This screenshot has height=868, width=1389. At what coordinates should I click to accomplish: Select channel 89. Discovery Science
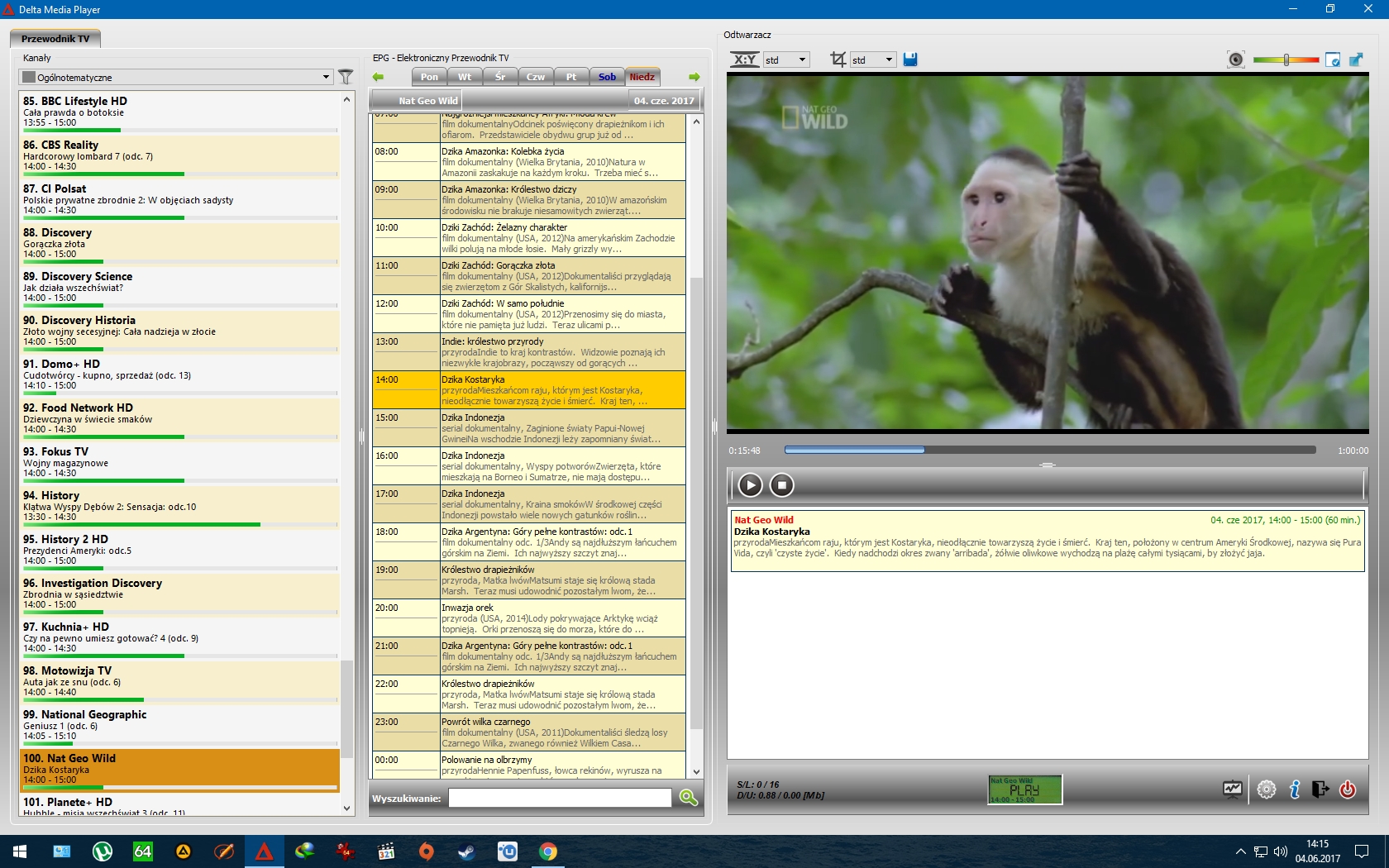pyautogui.click(x=179, y=287)
